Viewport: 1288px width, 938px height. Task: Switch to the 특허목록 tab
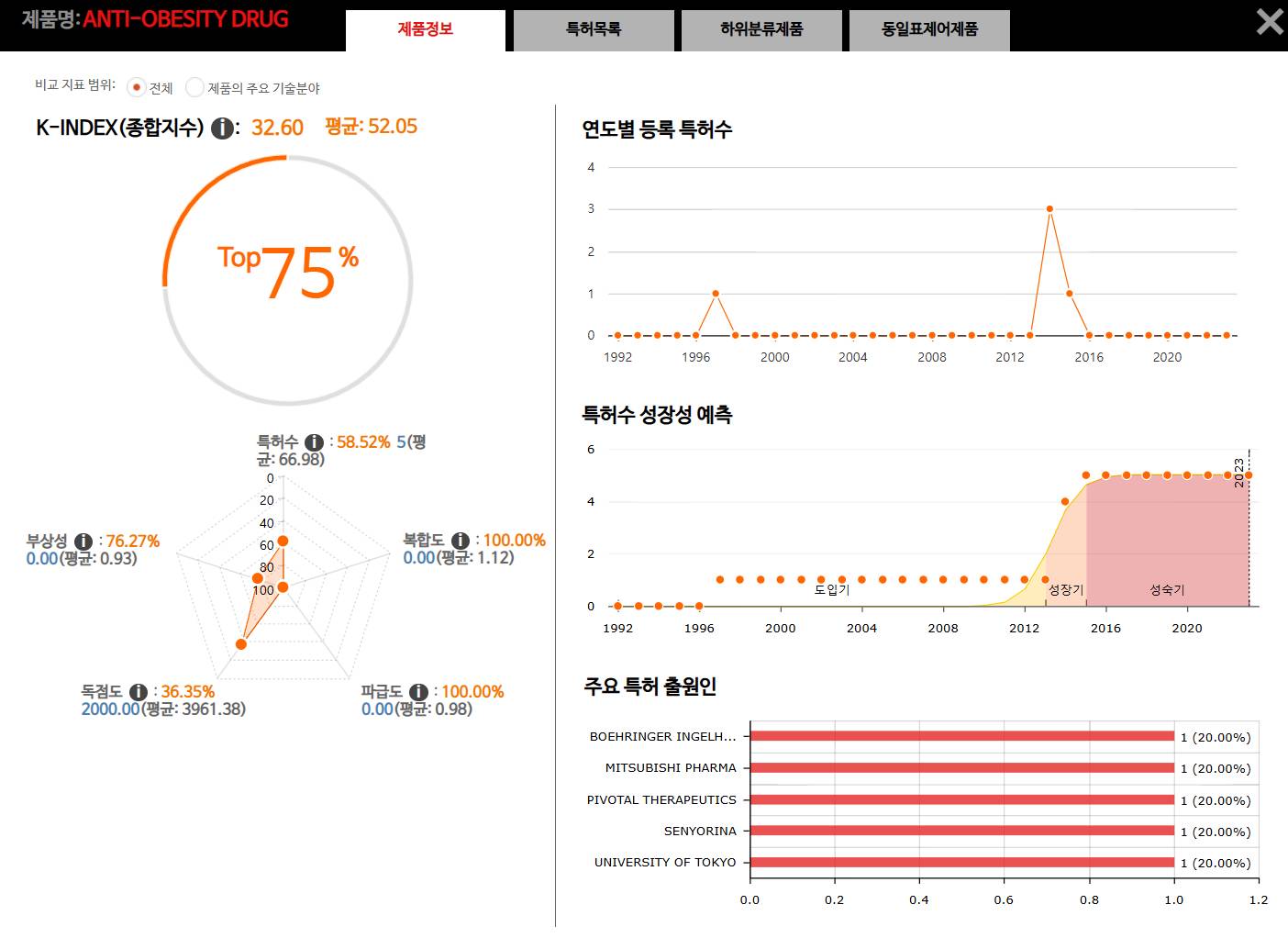[594, 30]
